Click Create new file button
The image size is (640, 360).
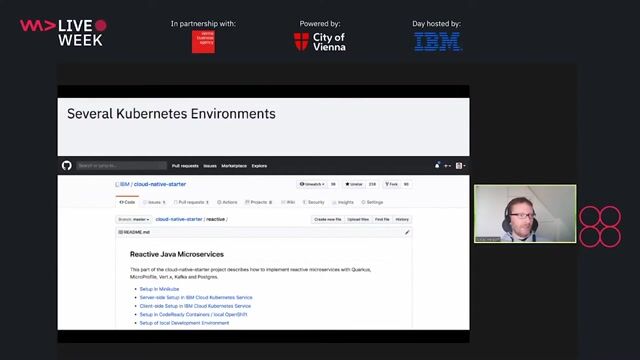pos(327,220)
